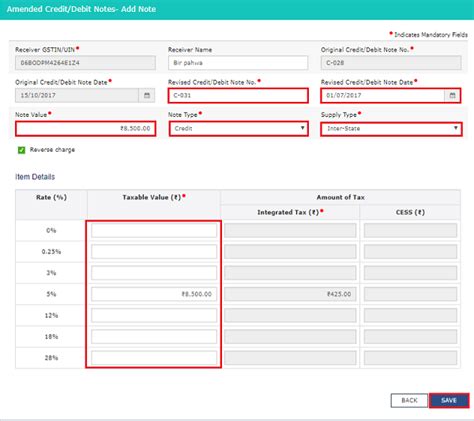This screenshot has height=421, width=474.
Task: Click the 18% rate label
Action: click(x=51, y=337)
